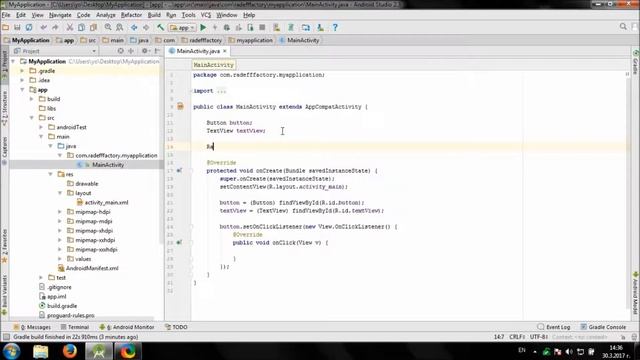Click the CRLF line separator selector

(x=517, y=337)
